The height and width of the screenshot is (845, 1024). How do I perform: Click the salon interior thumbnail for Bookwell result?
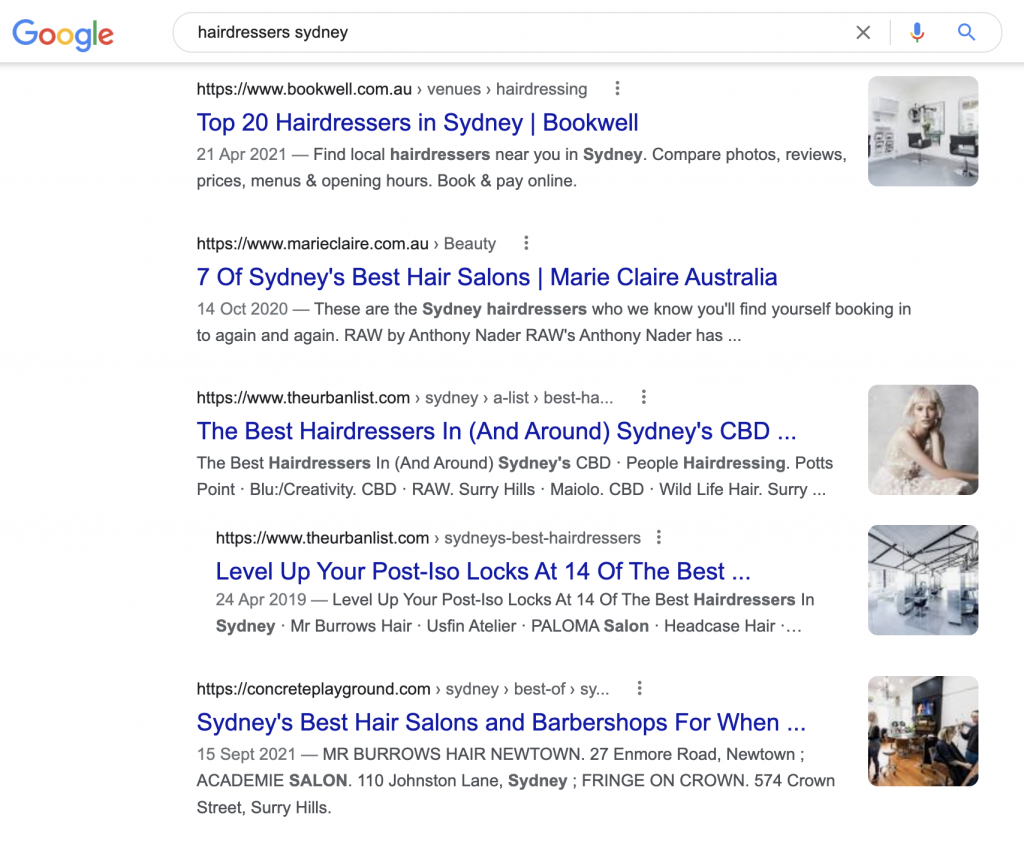point(923,131)
